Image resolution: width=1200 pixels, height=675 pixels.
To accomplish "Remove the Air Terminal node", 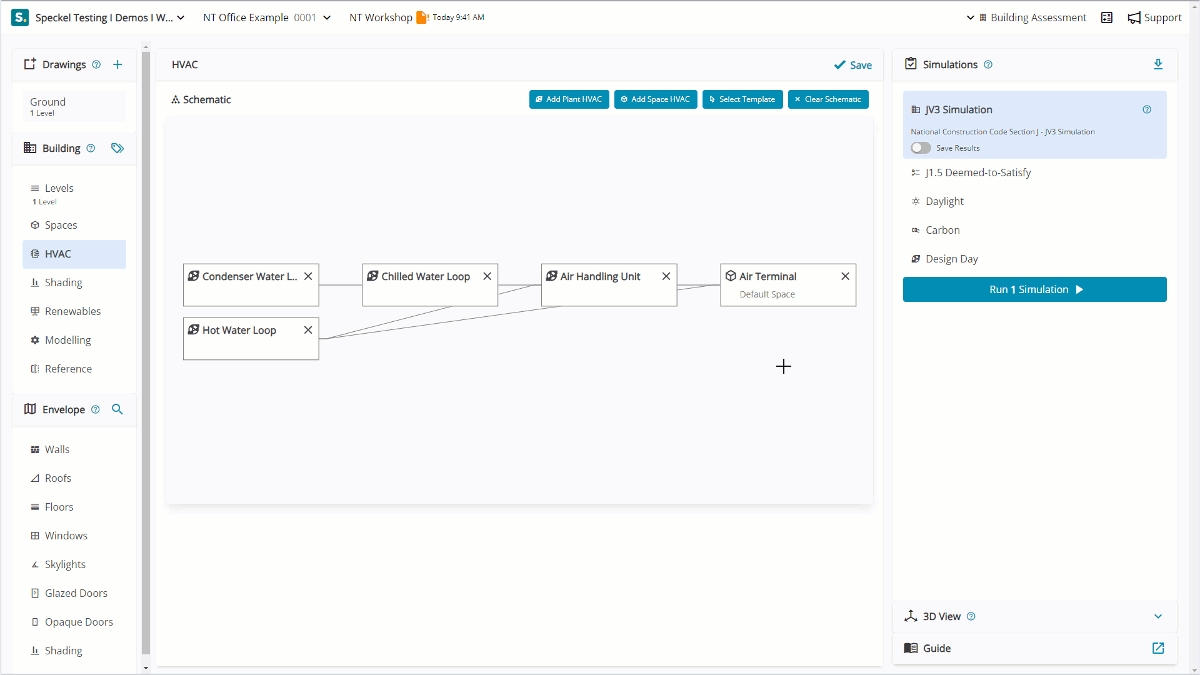I will tap(845, 276).
